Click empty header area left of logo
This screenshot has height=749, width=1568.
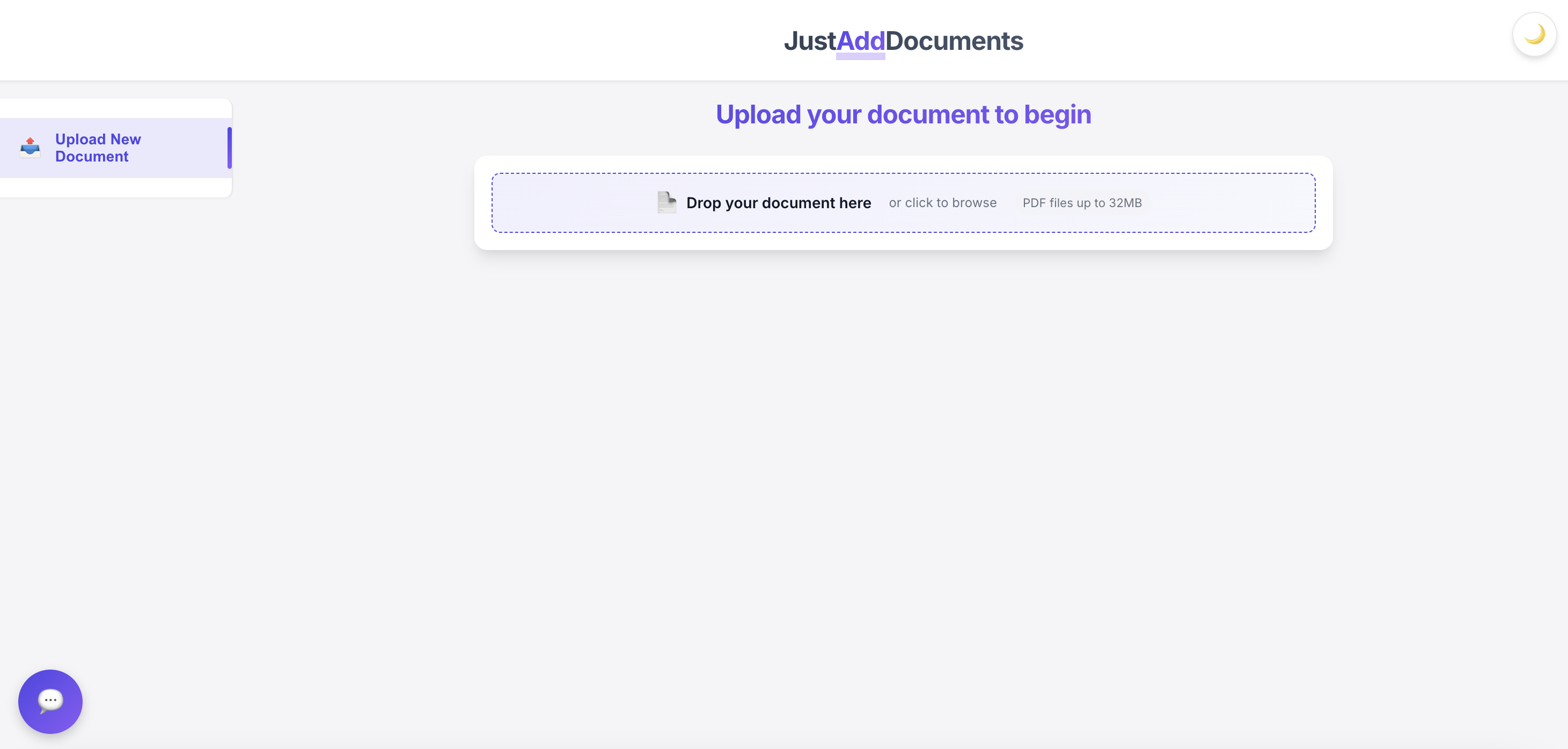390,40
